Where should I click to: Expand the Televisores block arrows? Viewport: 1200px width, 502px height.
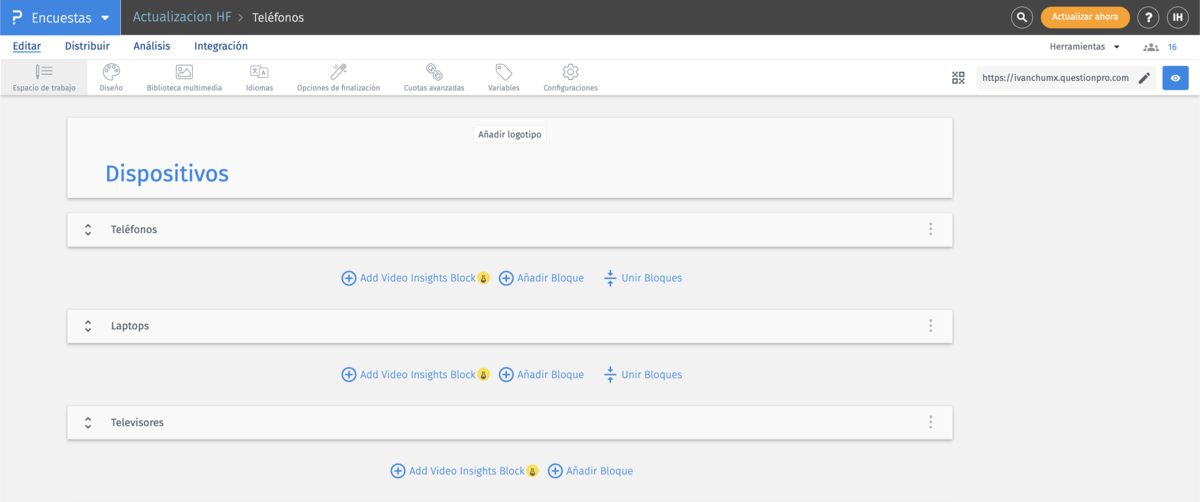click(x=88, y=422)
